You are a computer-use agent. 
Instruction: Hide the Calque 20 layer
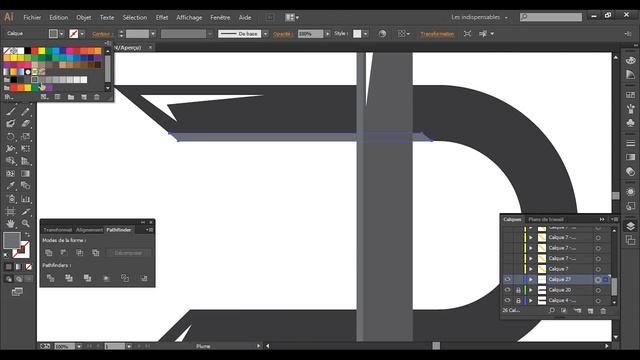coord(507,290)
